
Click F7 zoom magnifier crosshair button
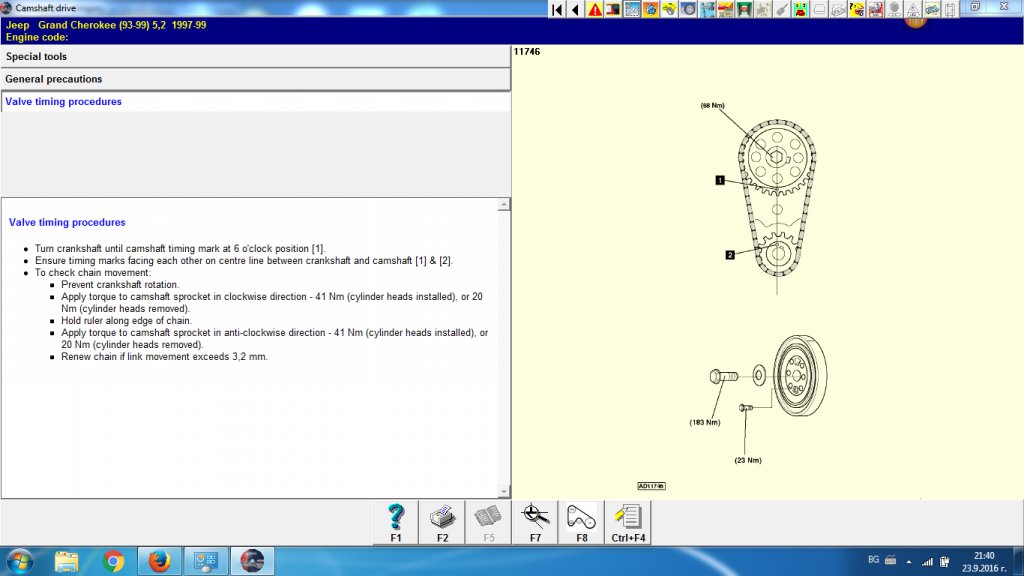click(535, 522)
